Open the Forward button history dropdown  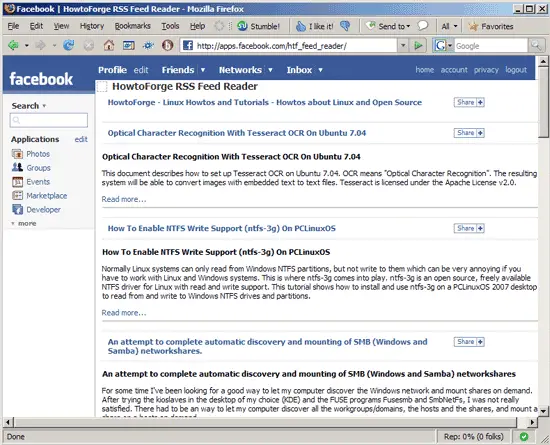(x=54, y=46)
